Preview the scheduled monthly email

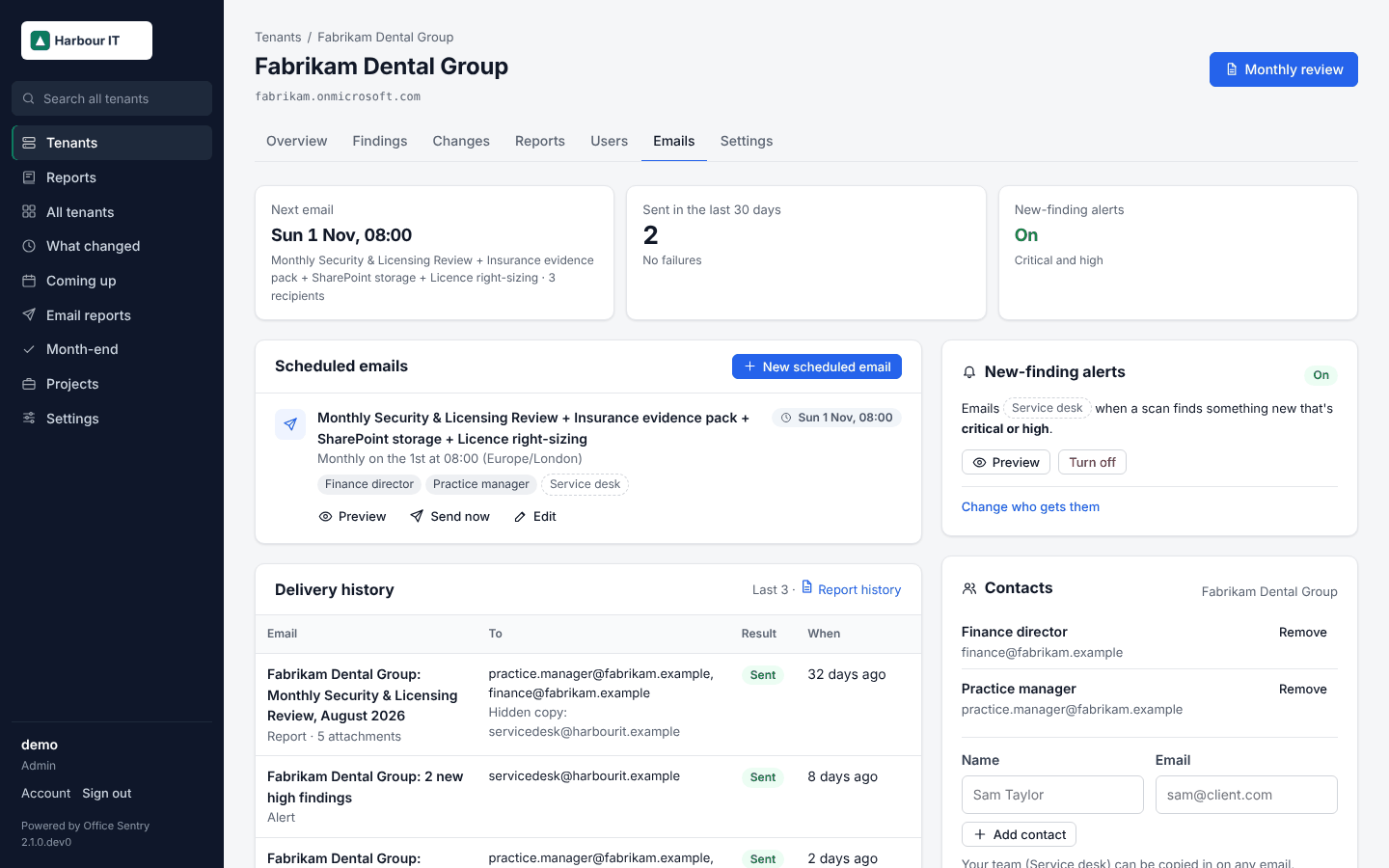(352, 517)
